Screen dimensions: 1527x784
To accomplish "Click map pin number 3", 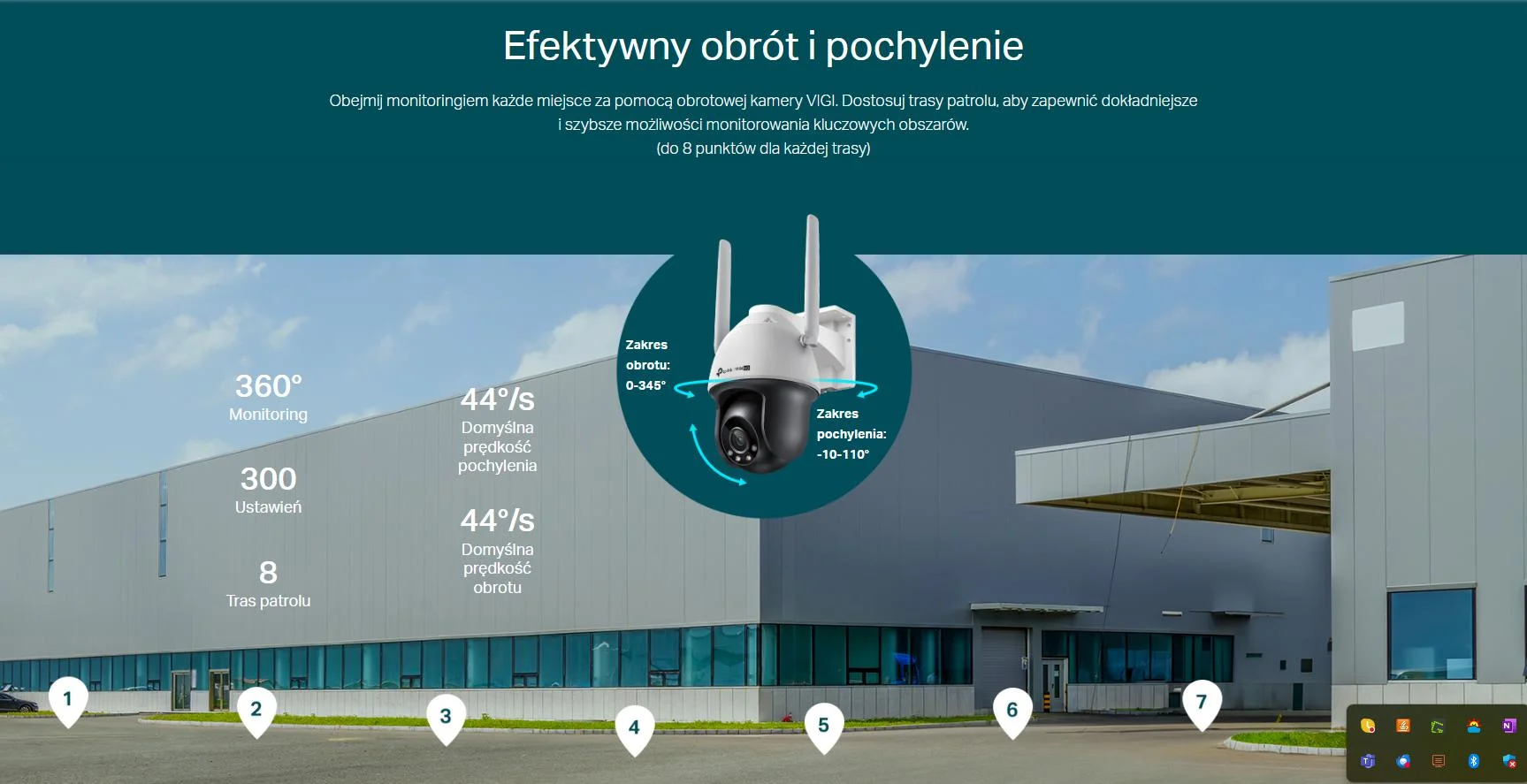I will click(446, 716).
